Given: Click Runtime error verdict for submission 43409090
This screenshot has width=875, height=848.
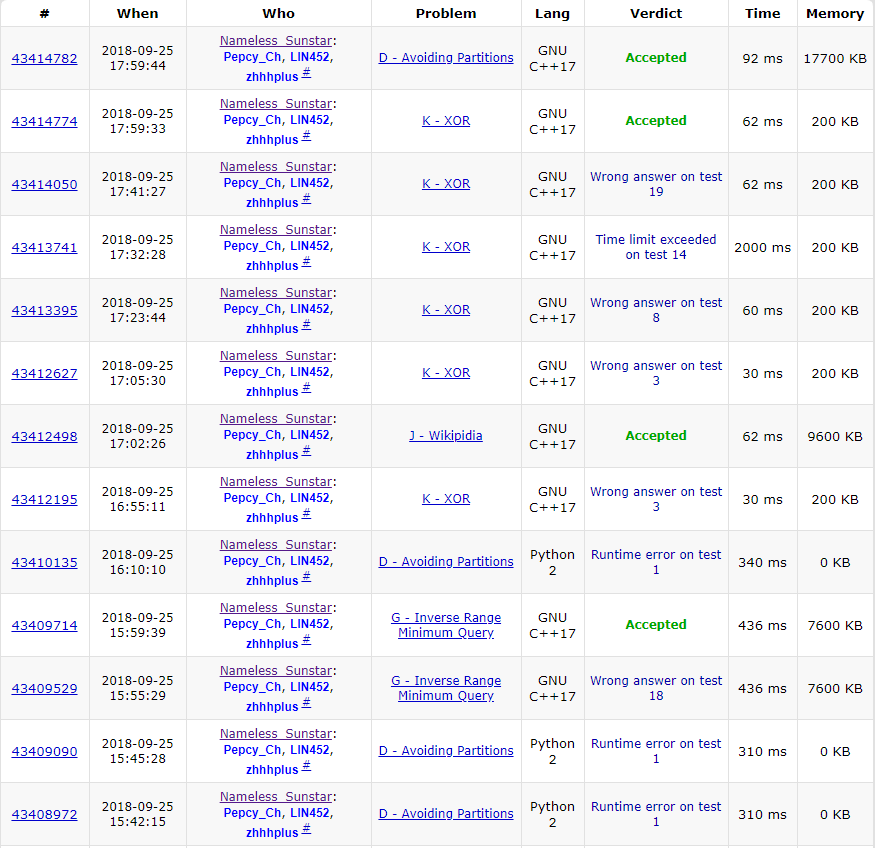Looking at the screenshot, I should [x=656, y=751].
